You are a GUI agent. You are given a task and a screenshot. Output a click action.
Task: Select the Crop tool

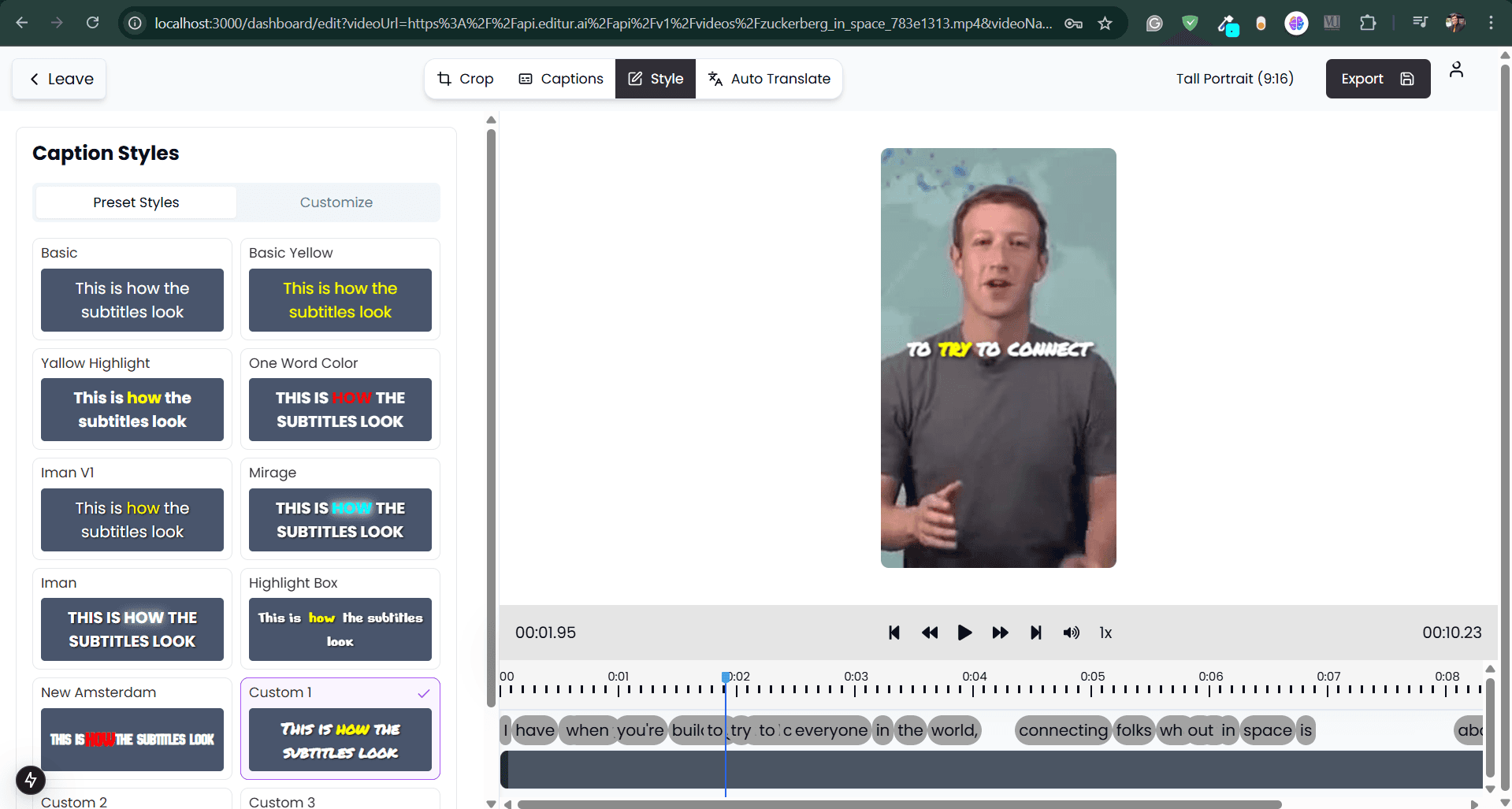coord(465,79)
